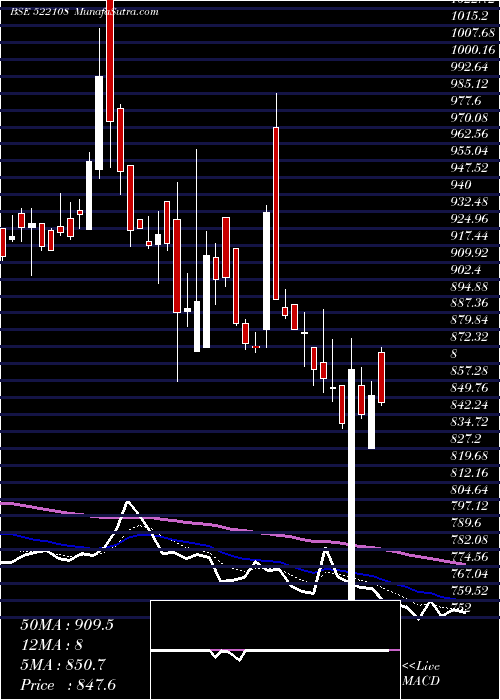
Task: Click the 812.16 price axis label
Action: [x=471, y=472]
